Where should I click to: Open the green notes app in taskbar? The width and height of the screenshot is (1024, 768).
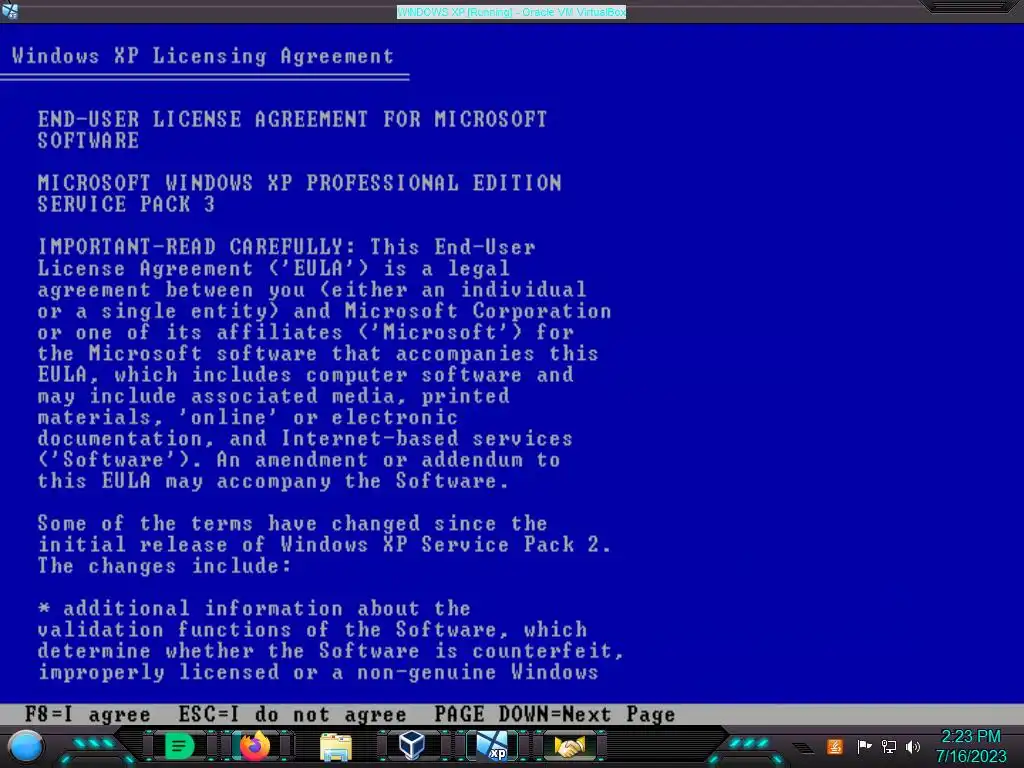pos(179,746)
